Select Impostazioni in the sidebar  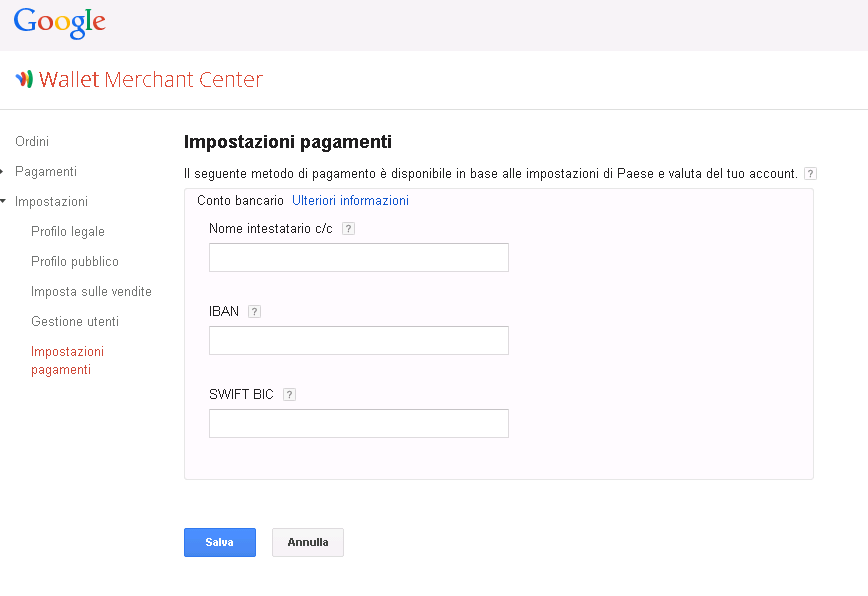point(51,201)
